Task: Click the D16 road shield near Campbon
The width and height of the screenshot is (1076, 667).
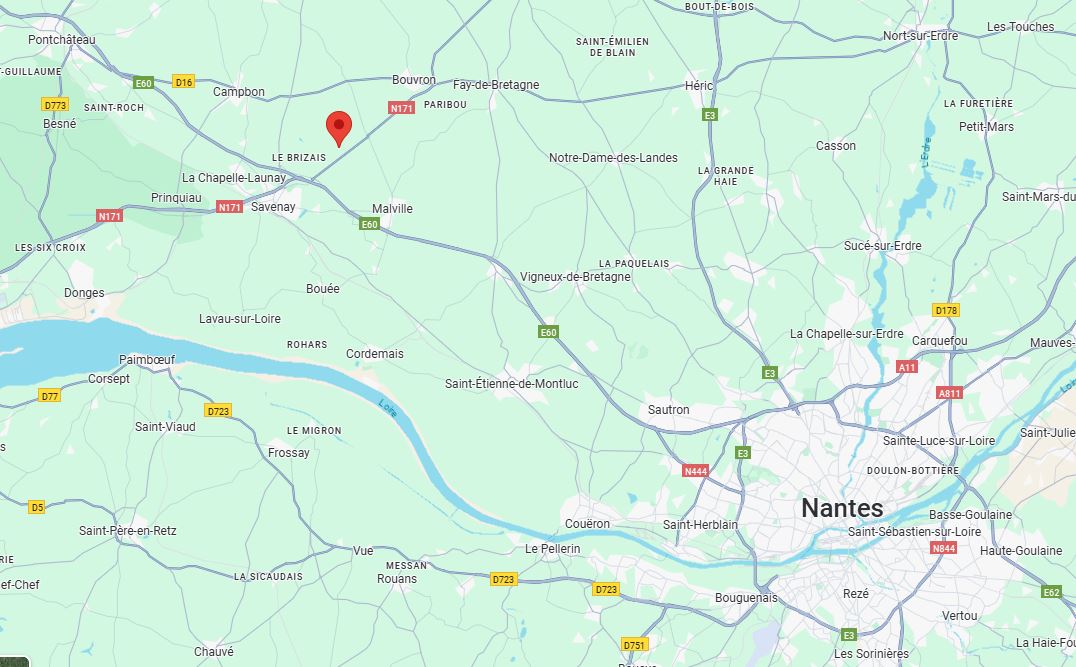Action: click(x=183, y=82)
